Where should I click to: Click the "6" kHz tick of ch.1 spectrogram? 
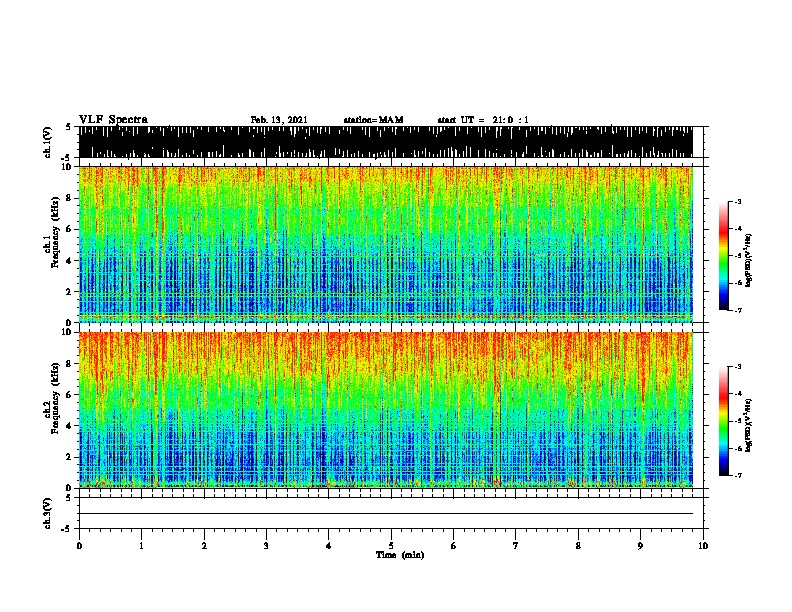click(x=70, y=229)
